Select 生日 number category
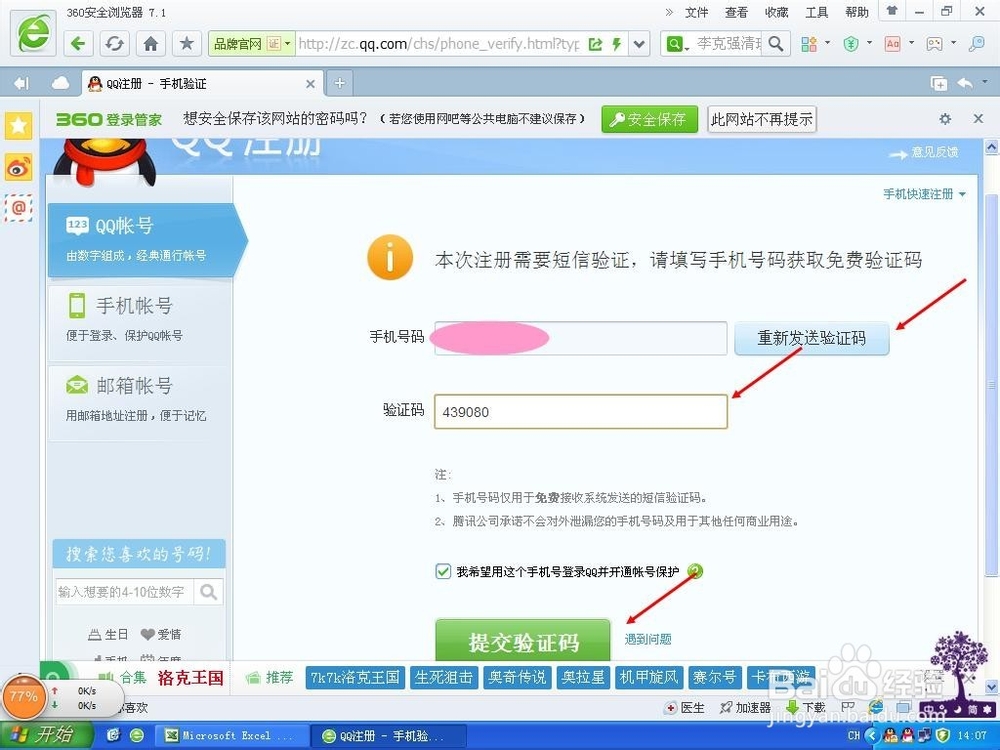 [108, 635]
